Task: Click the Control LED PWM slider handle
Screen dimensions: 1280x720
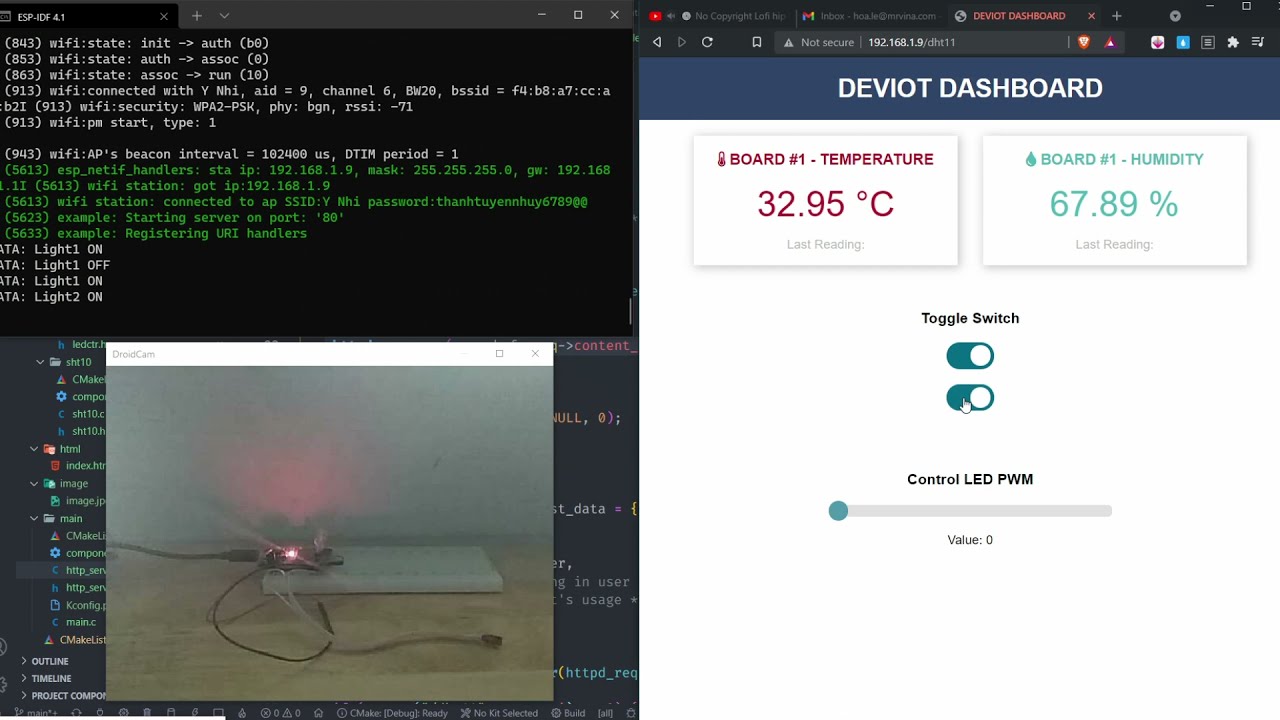Action: (x=838, y=511)
